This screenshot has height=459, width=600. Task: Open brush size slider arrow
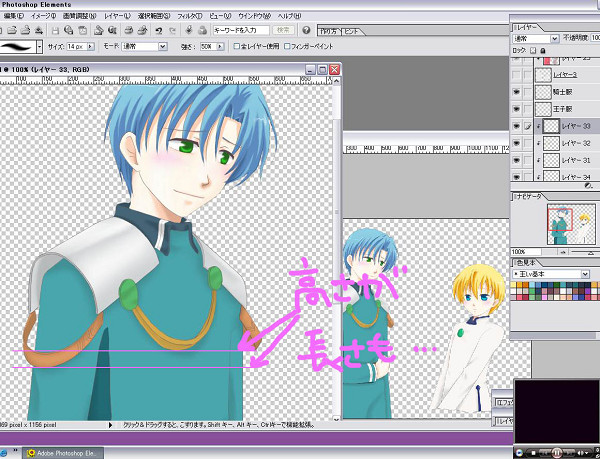click(x=90, y=46)
